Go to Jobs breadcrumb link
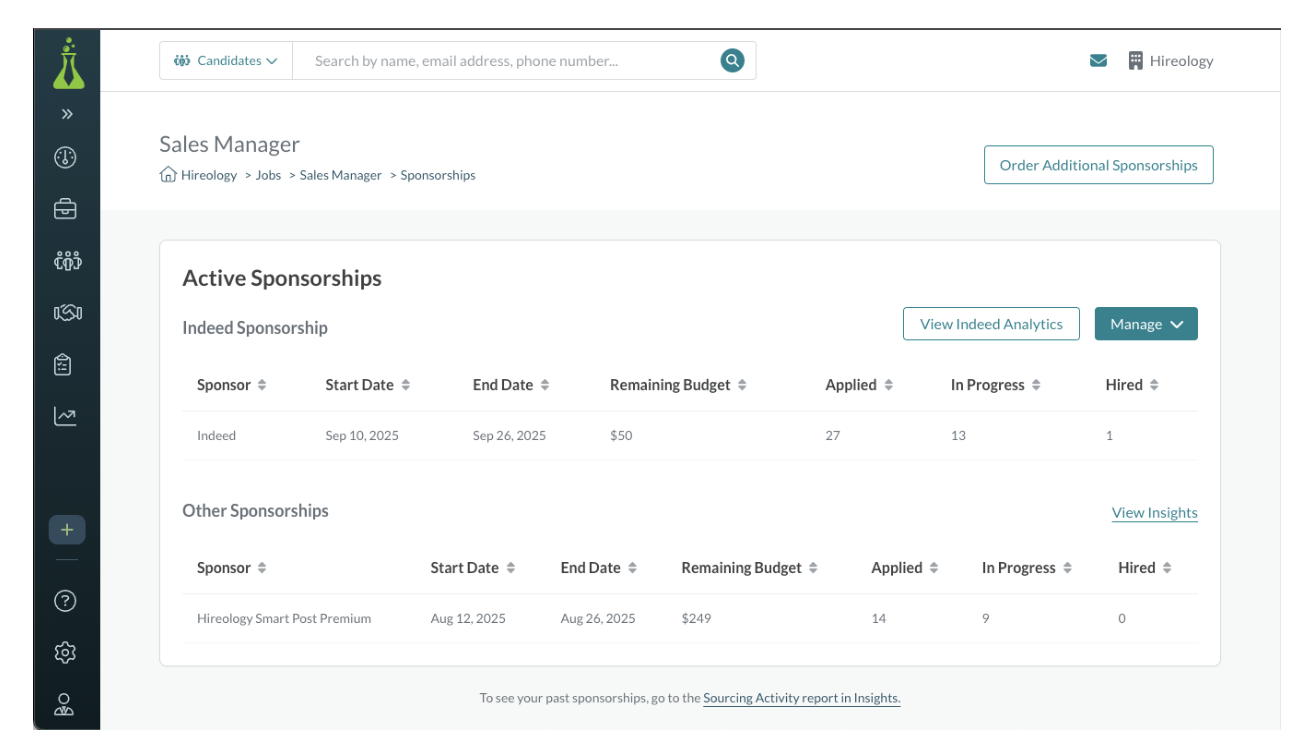The height and width of the screenshot is (754, 1308). (268, 175)
